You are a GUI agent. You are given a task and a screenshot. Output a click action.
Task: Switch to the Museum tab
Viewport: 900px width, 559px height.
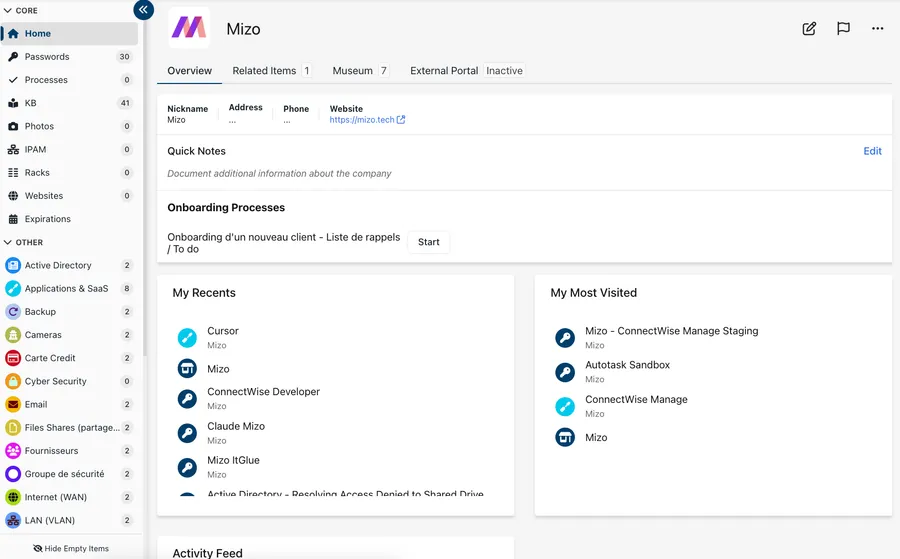pyautogui.click(x=360, y=71)
